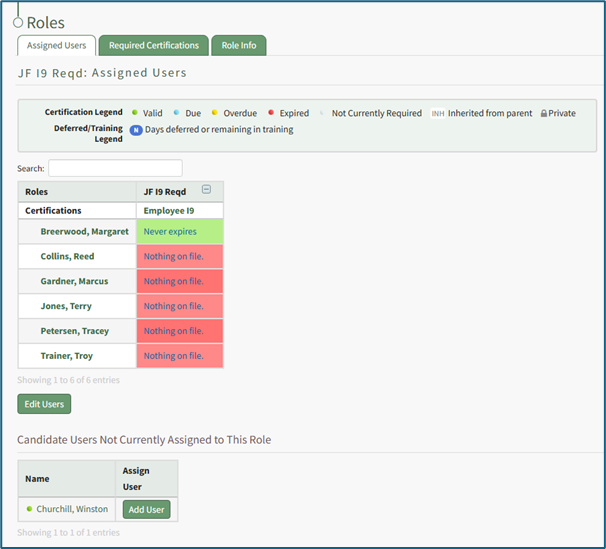Open the Employee I9 certification link
606x549 pixels.
pyautogui.click(x=169, y=211)
